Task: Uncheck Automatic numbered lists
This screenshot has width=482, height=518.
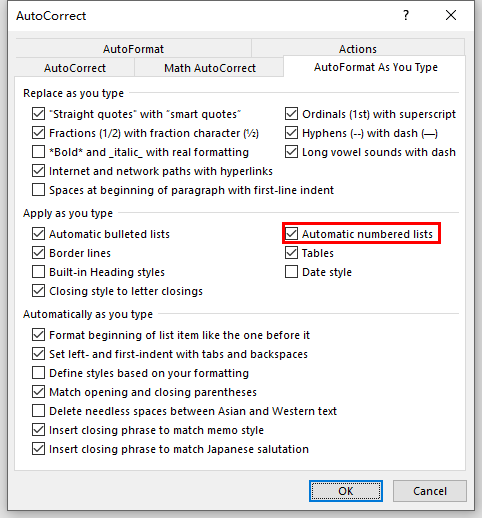Action: pyautogui.click(x=291, y=234)
